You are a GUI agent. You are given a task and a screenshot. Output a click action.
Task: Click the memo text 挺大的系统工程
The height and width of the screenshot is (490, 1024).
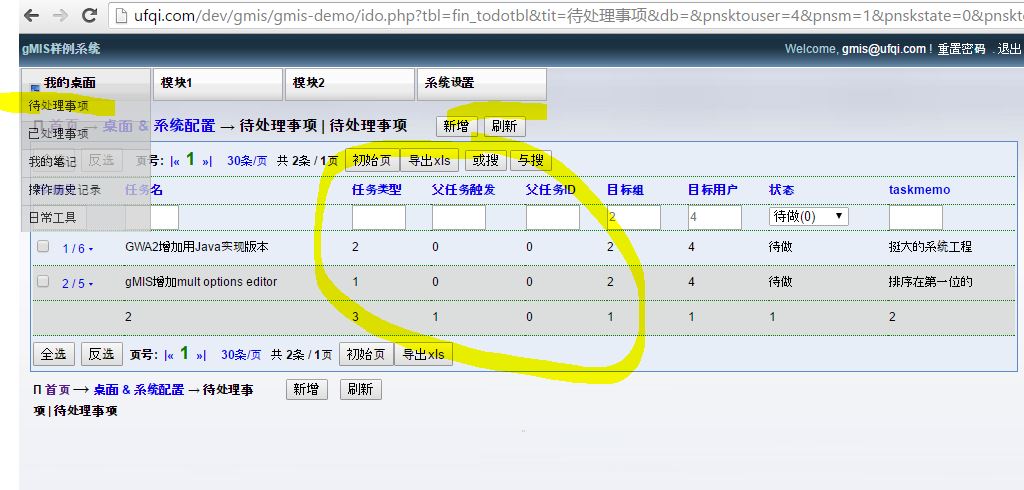(930, 247)
